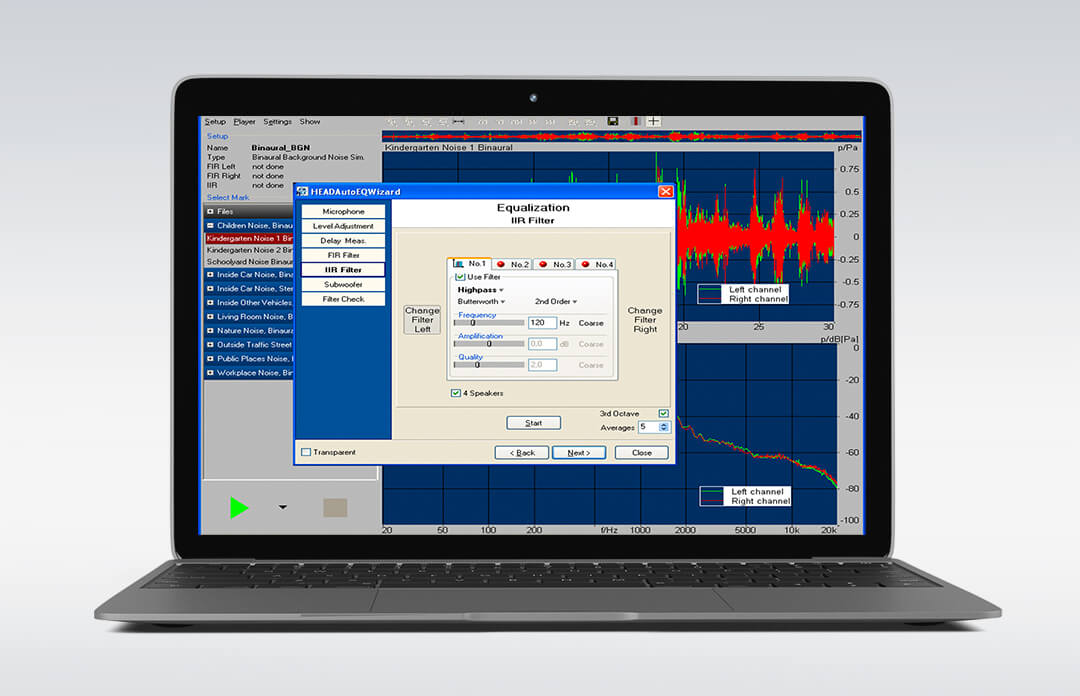1080x696 pixels.
Task: Open the Settings menu in the menu bar
Action: click(x=276, y=120)
